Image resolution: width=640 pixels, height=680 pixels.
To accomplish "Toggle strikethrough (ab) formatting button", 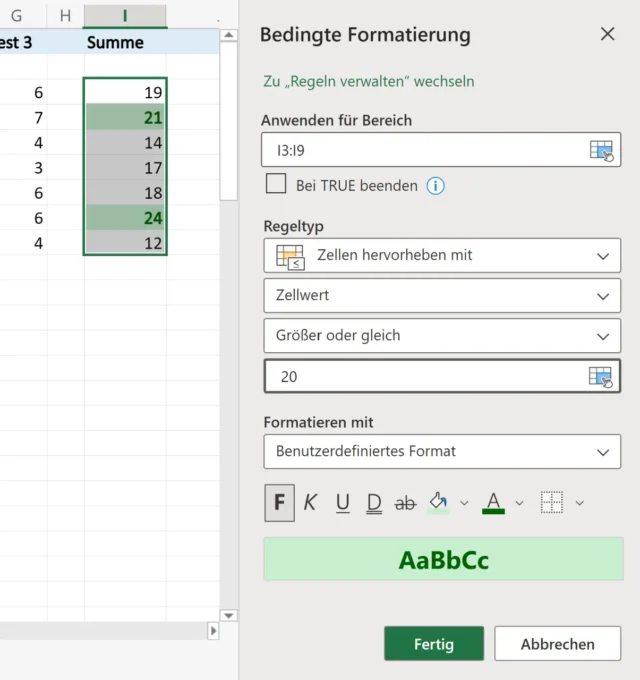I will tap(405, 503).
